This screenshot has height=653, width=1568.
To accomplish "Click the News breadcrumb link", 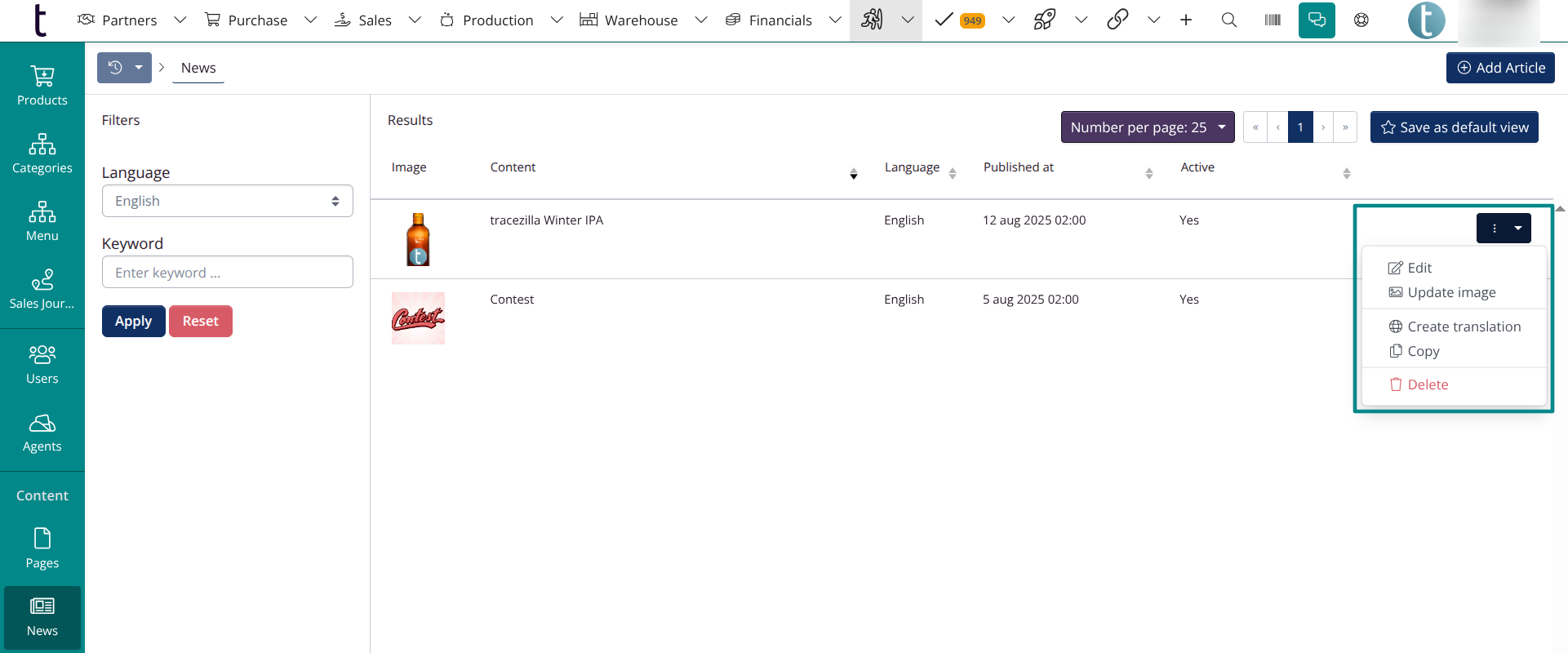I will coord(198,68).
